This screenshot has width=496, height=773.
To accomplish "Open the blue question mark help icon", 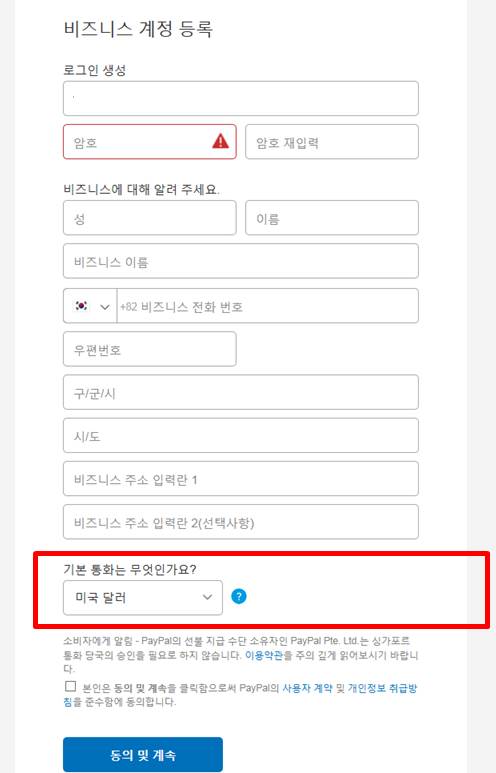I will click(239, 597).
